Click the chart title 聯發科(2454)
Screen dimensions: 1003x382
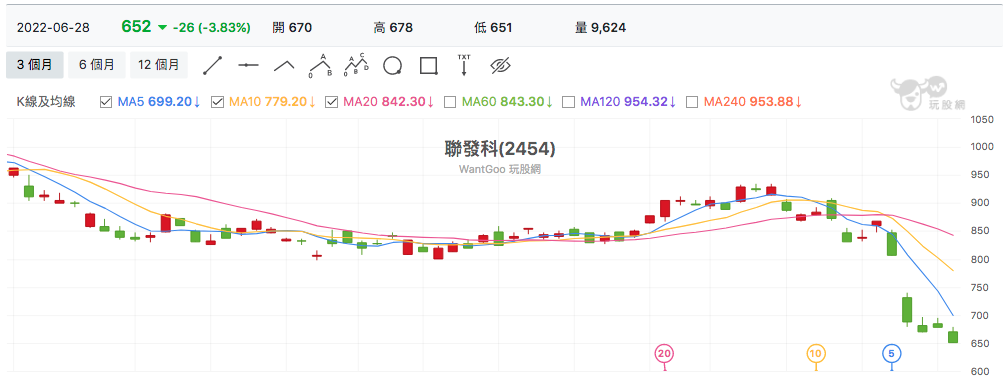(500, 150)
